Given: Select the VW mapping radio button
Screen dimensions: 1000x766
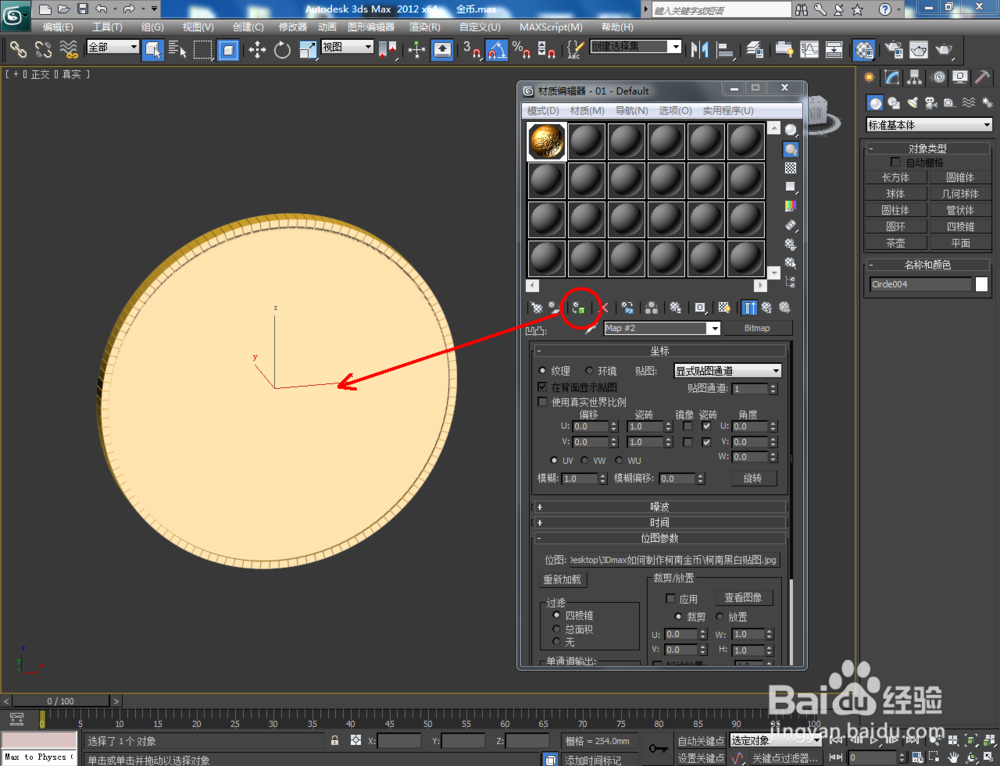Looking at the screenshot, I should coord(583,460).
